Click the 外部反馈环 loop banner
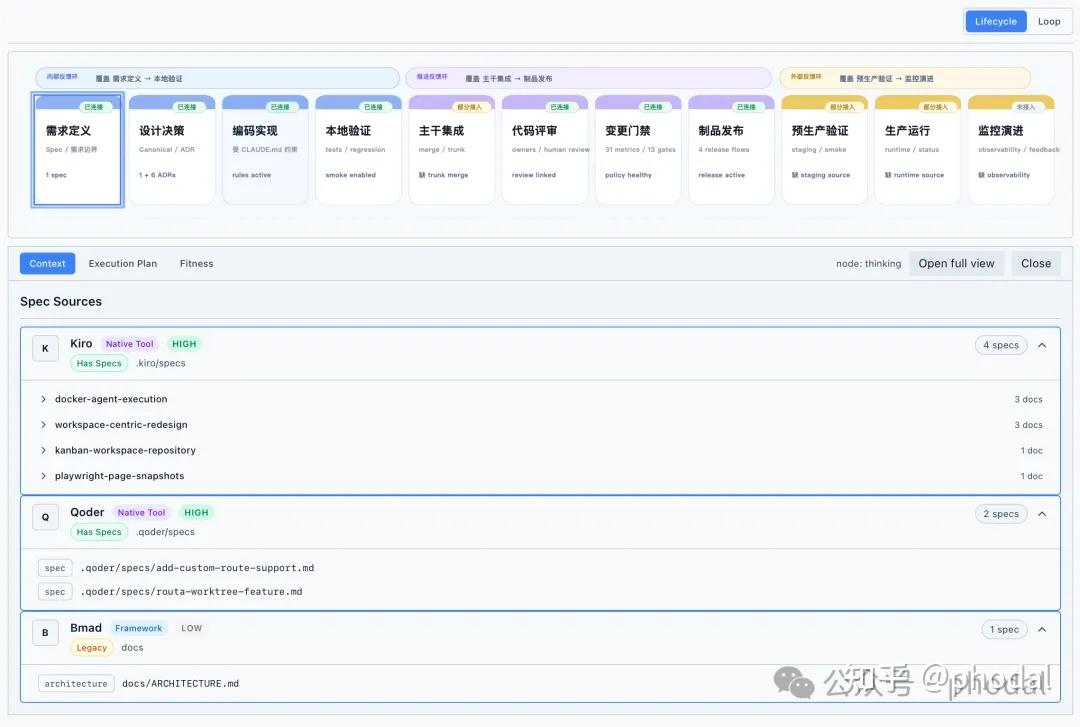 pyautogui.click(x=905, y=78)
